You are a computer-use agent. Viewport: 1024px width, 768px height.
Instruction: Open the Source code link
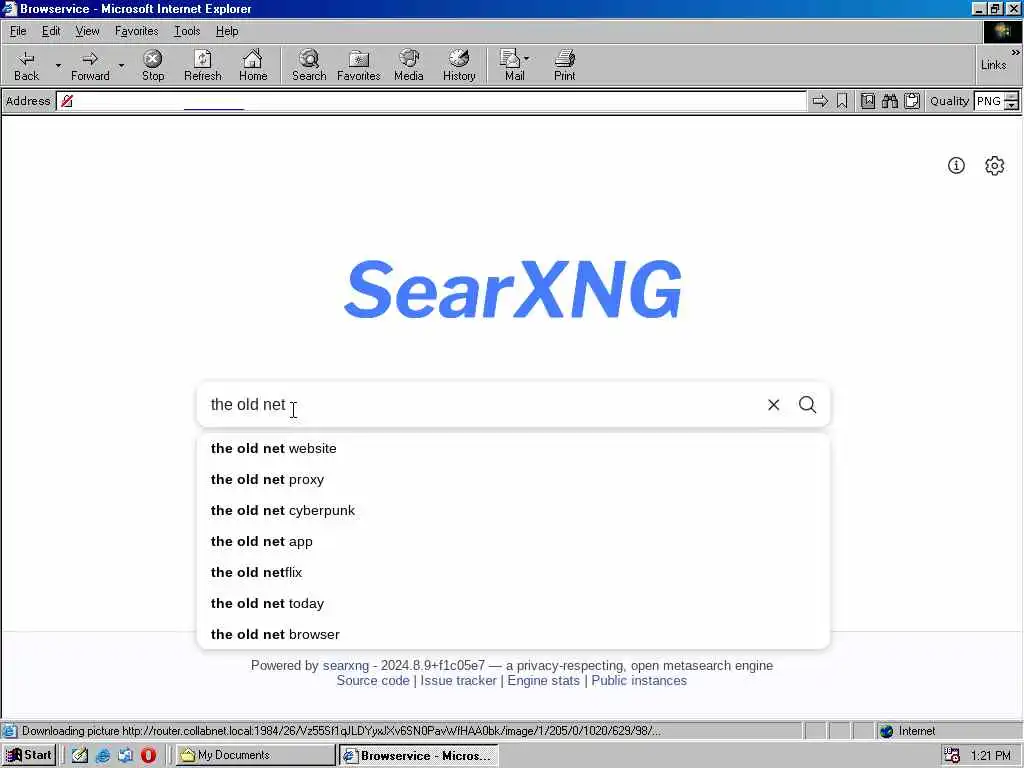click(373, 680)
